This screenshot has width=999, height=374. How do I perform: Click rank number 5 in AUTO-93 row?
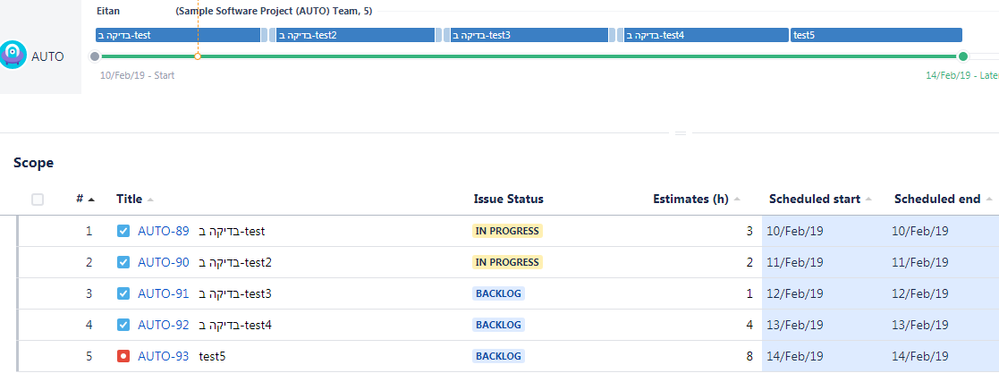(89, 356)
